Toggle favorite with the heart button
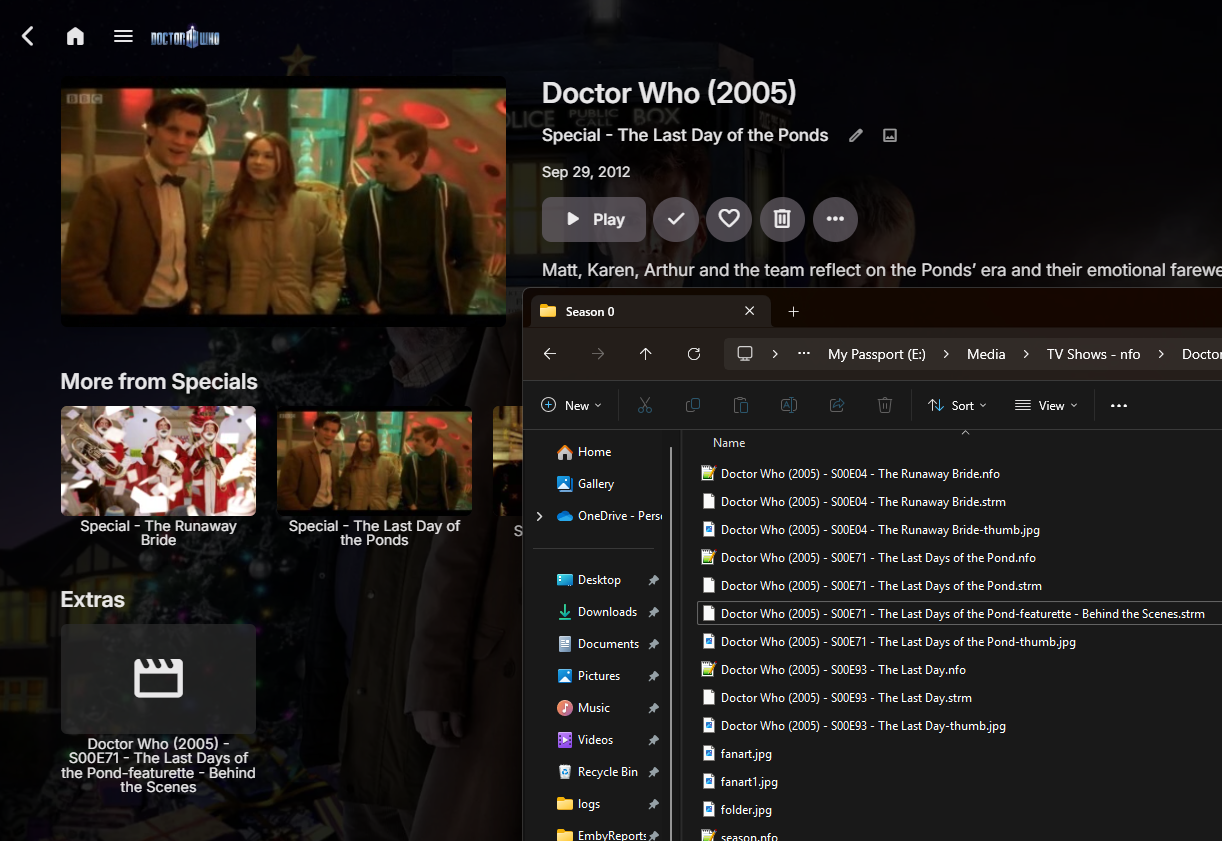Screen dimensions: 1222x841 729,219
